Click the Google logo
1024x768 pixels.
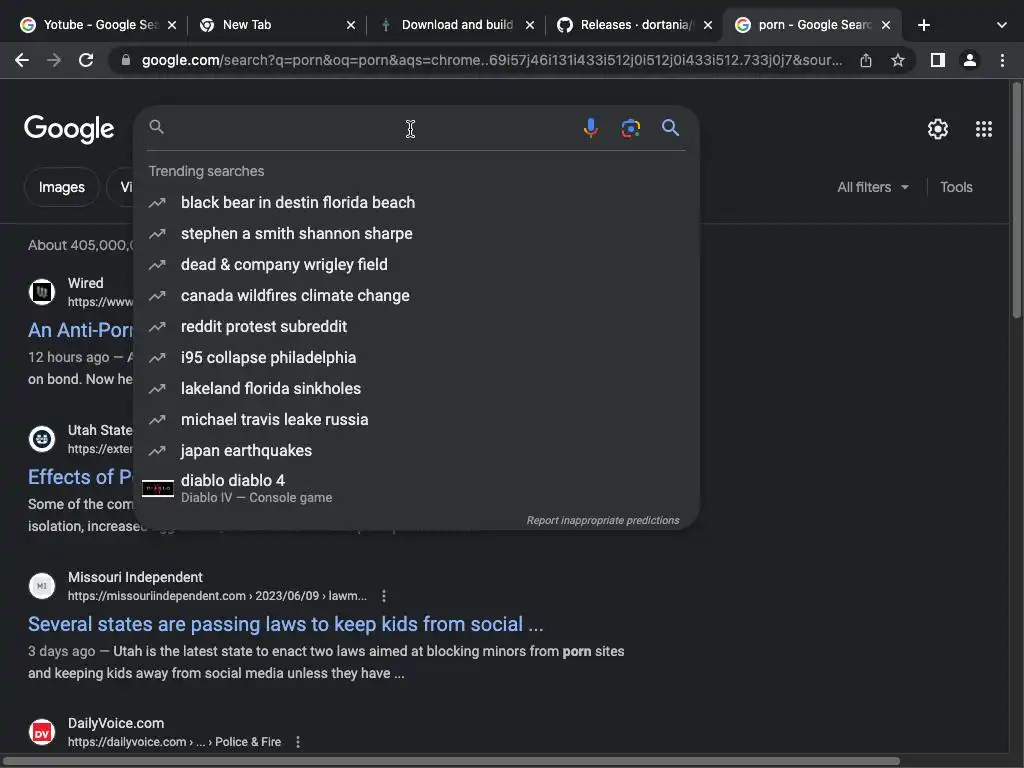(x=69, y=129)
